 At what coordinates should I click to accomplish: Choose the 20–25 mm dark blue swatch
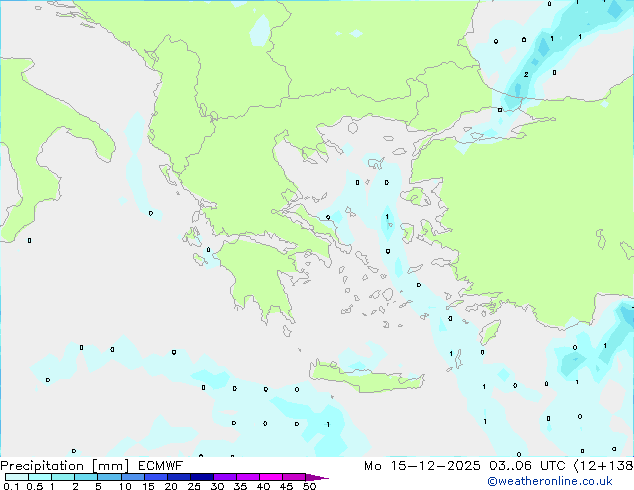click(x=178, y=477)
